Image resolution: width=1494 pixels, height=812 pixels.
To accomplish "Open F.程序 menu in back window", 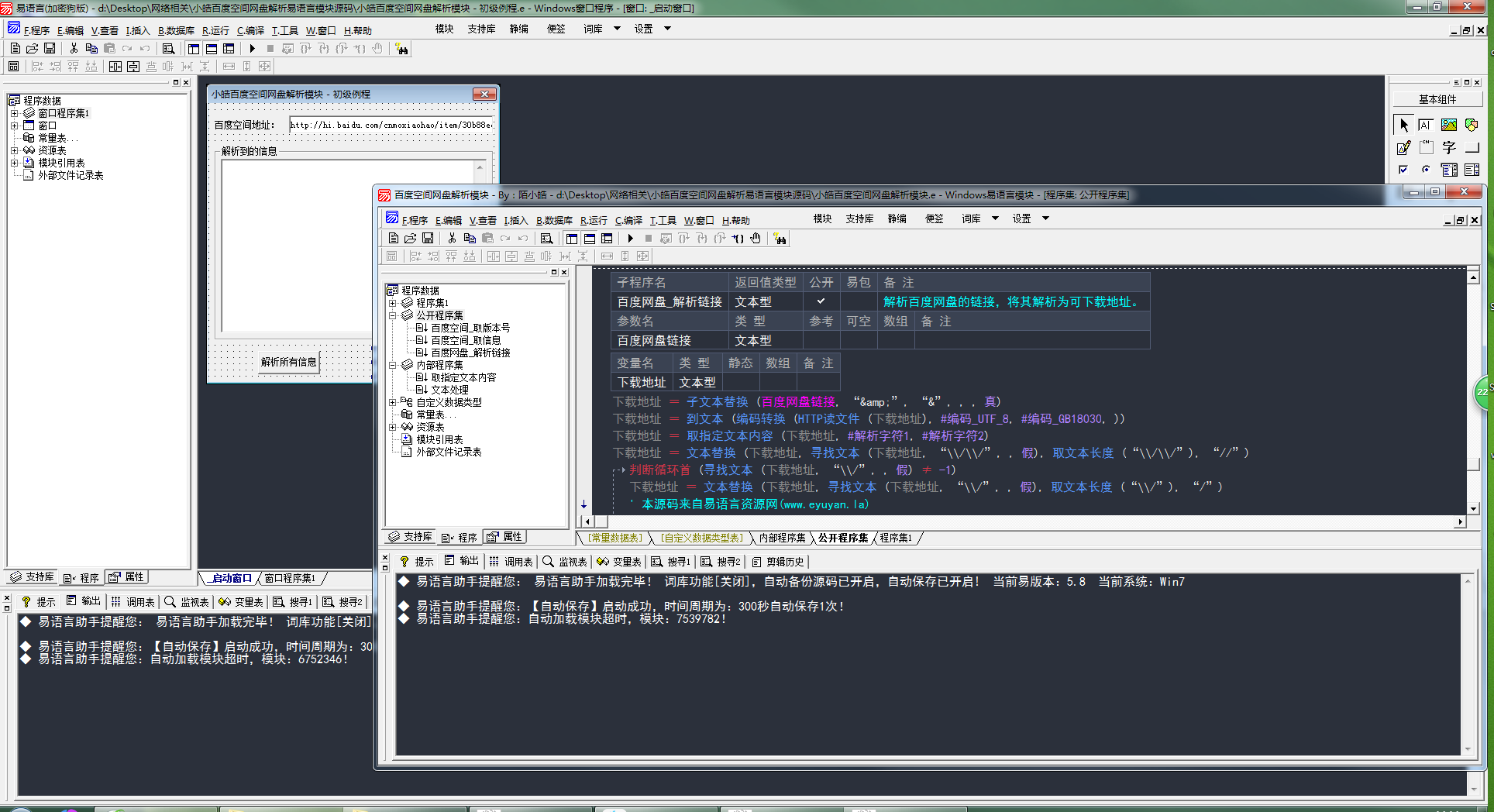I will pos(36,30).
